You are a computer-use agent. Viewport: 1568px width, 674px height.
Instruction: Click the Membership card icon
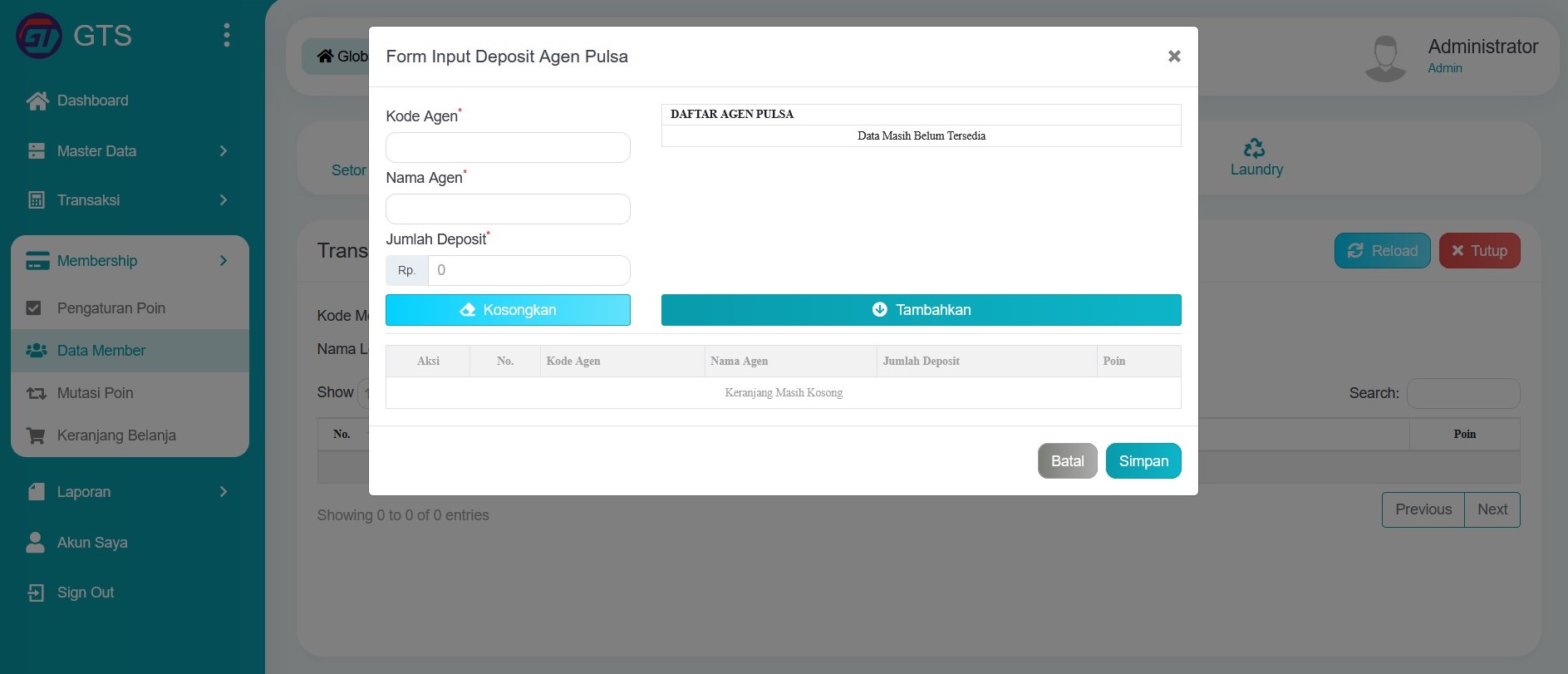click(x=37, y=261)
